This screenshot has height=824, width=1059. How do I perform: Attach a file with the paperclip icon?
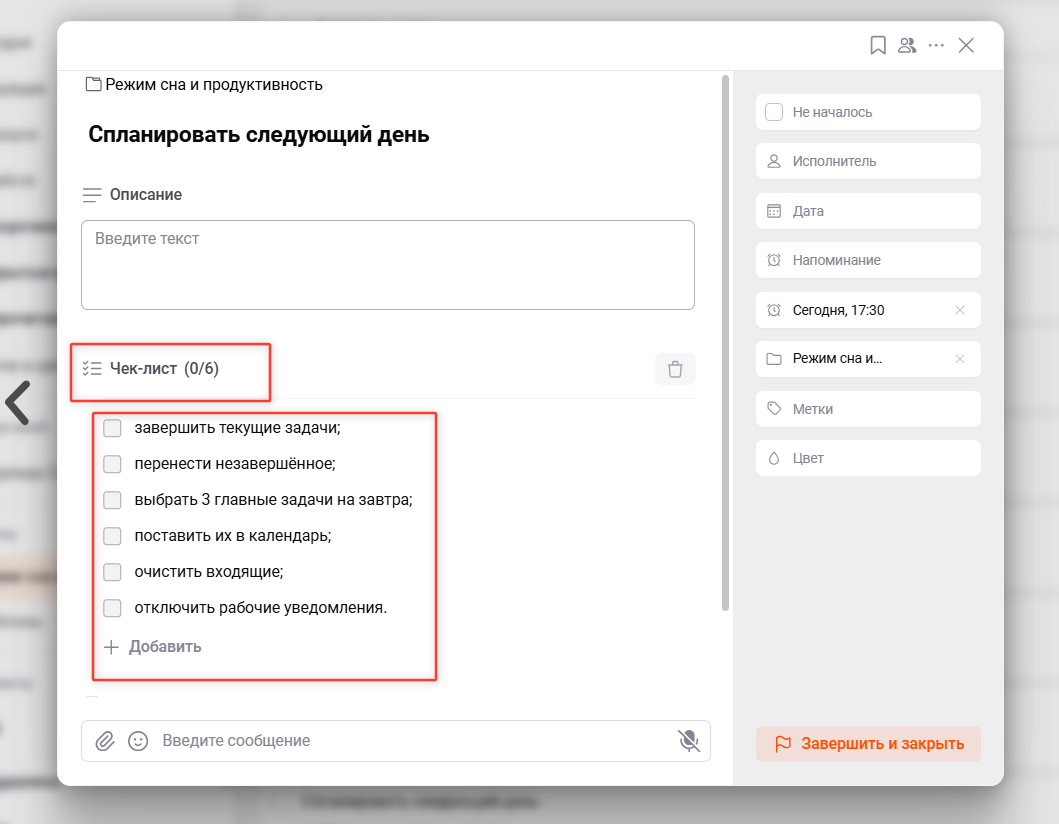click(x=107, y=741)
